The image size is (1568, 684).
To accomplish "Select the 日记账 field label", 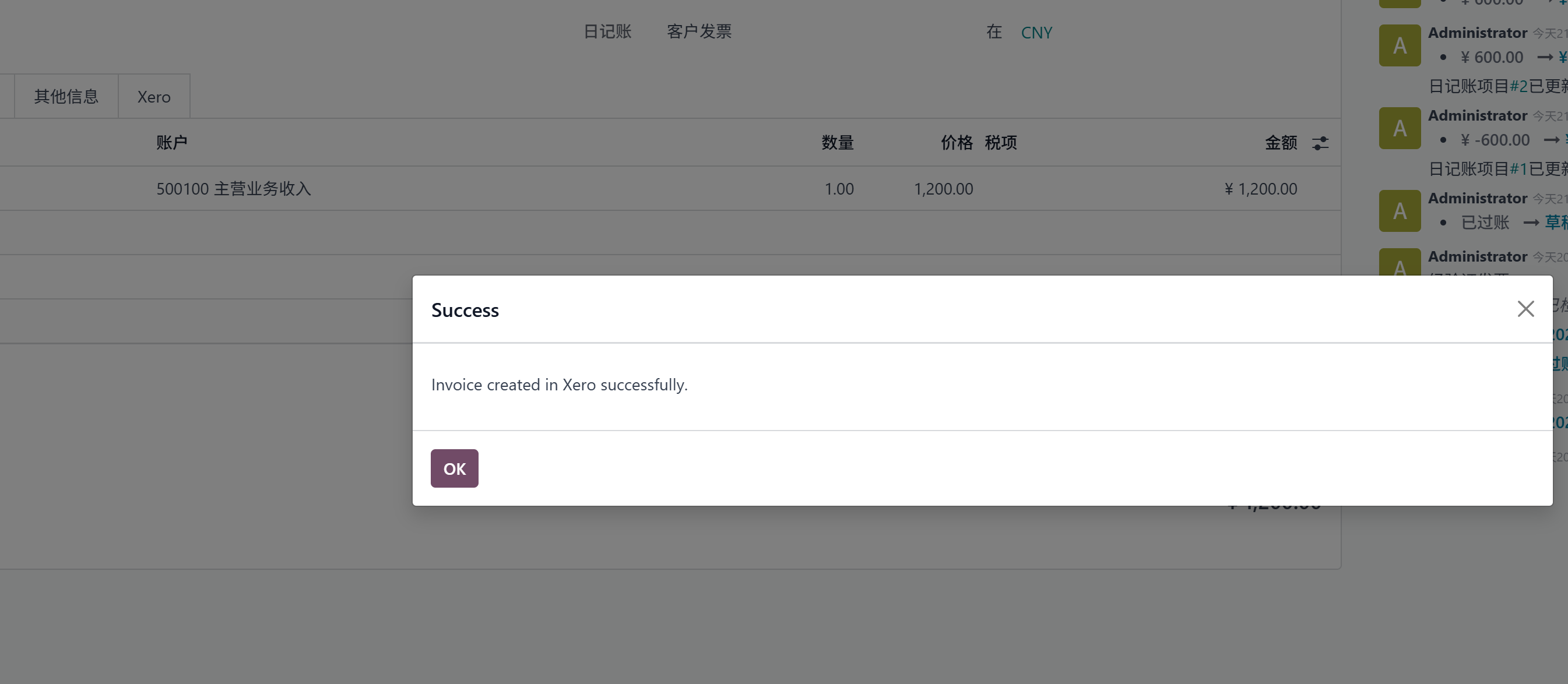I will click(x=607, y=31).
